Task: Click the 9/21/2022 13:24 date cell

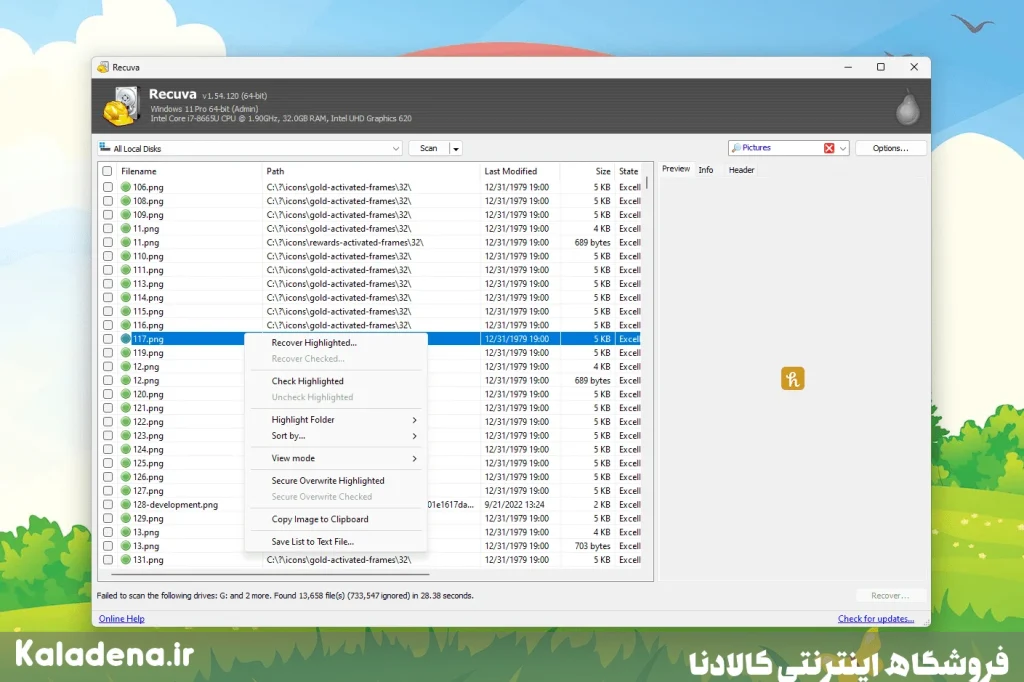Action: click(x=515, y=504)
